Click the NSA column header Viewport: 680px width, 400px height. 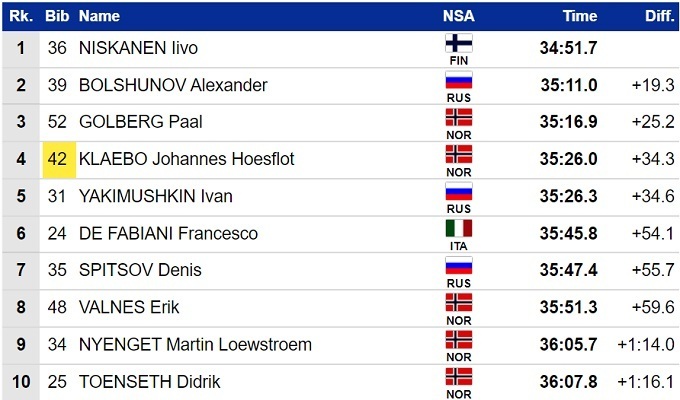(x=458, y=16)
